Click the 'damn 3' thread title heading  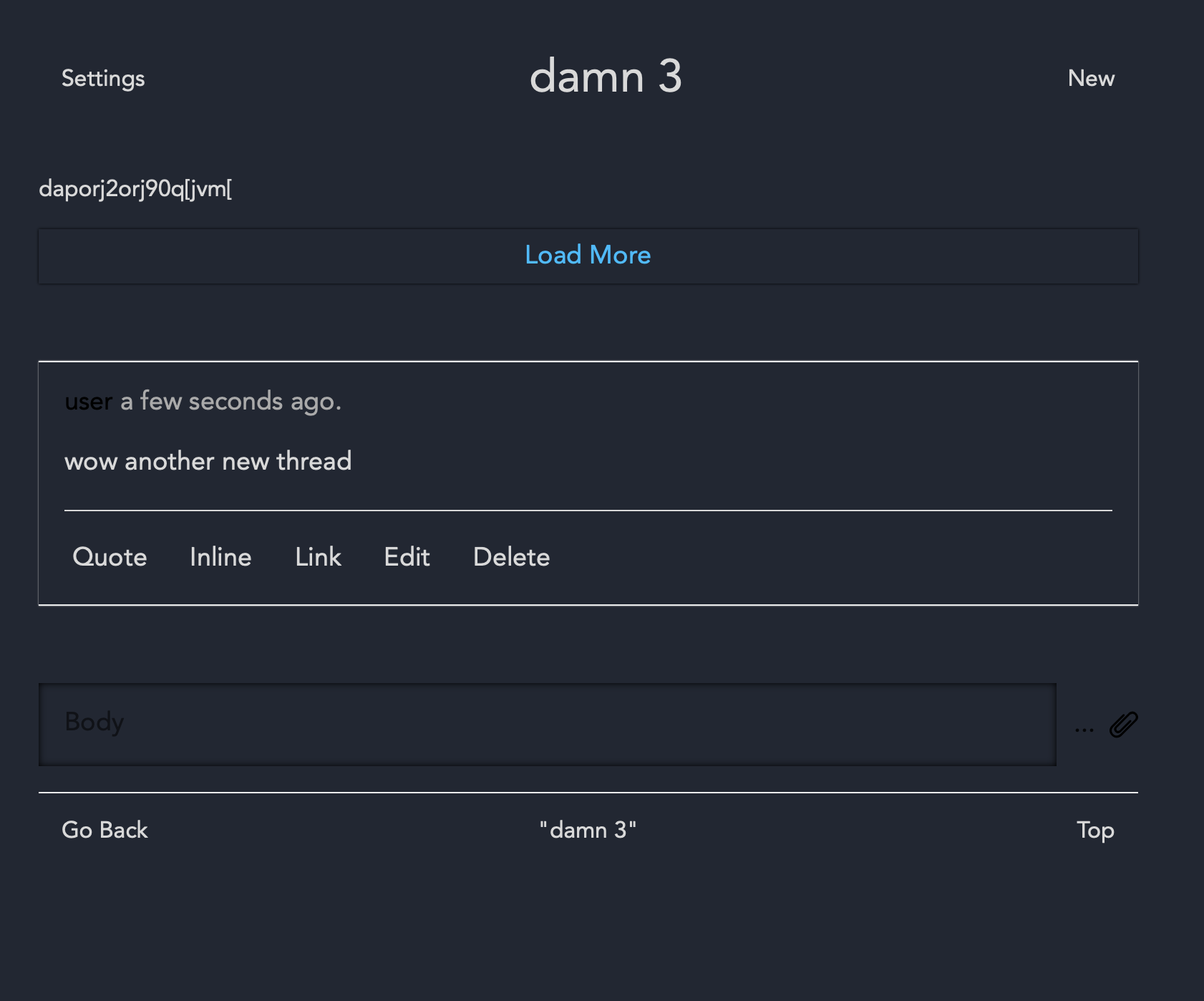[606, 76]
